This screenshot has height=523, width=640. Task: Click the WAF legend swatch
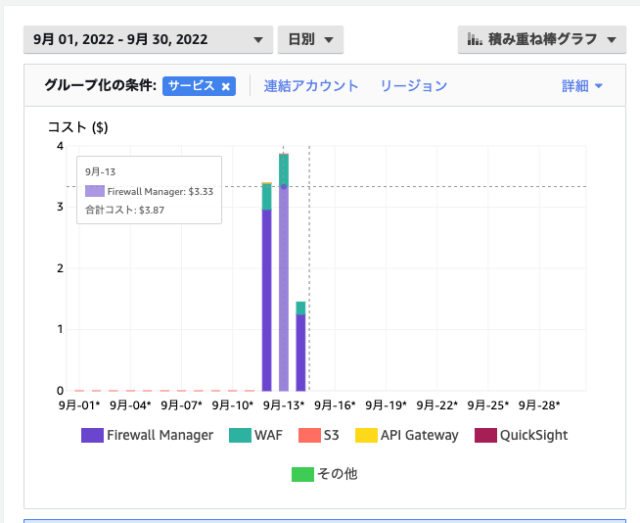click(240, 435)
